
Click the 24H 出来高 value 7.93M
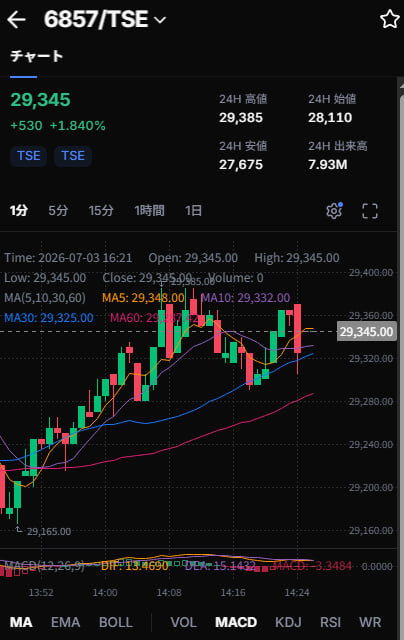(x=328, y=164)
